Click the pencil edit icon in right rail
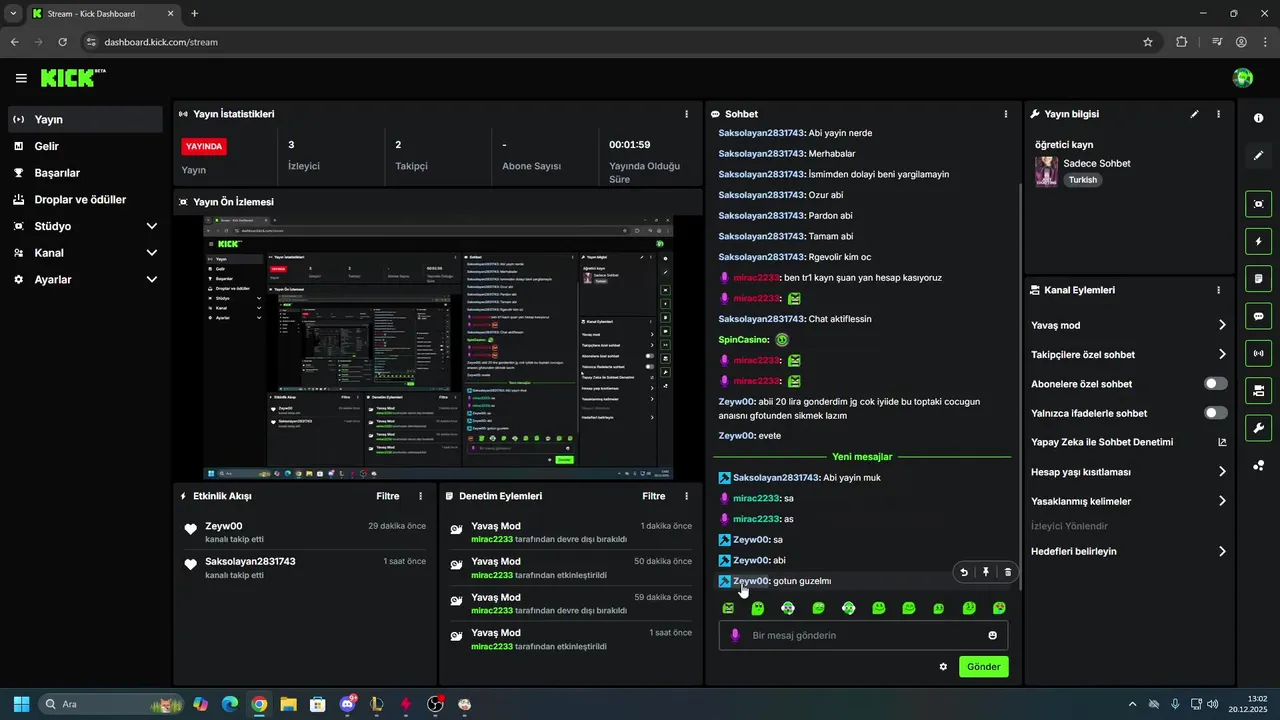The height and width of the screenshot is (720, 1280). (1258, 156)
